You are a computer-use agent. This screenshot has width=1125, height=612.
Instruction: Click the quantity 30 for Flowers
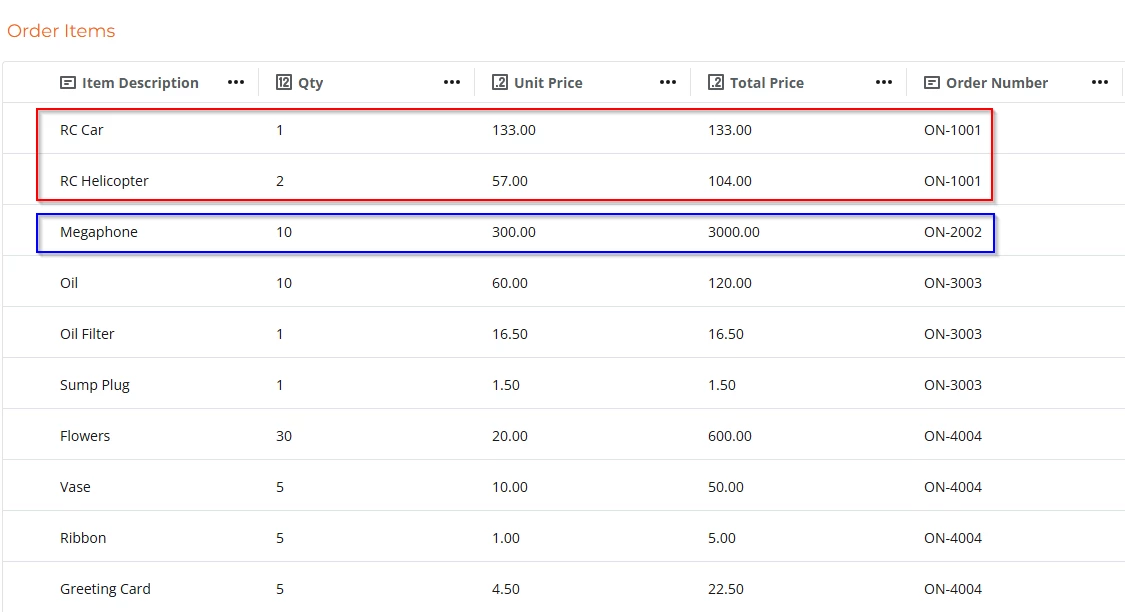(x=284, y=436)
